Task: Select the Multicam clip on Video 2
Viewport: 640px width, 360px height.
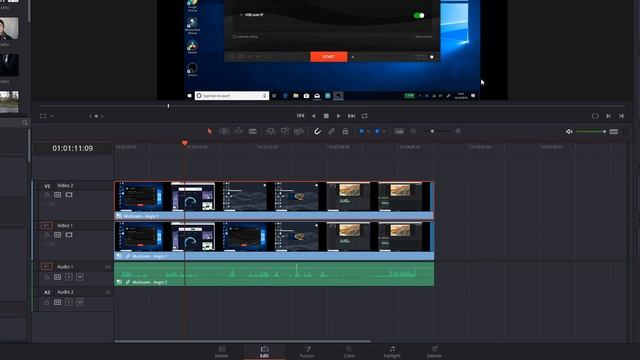Action: click(x=274, y=200)
